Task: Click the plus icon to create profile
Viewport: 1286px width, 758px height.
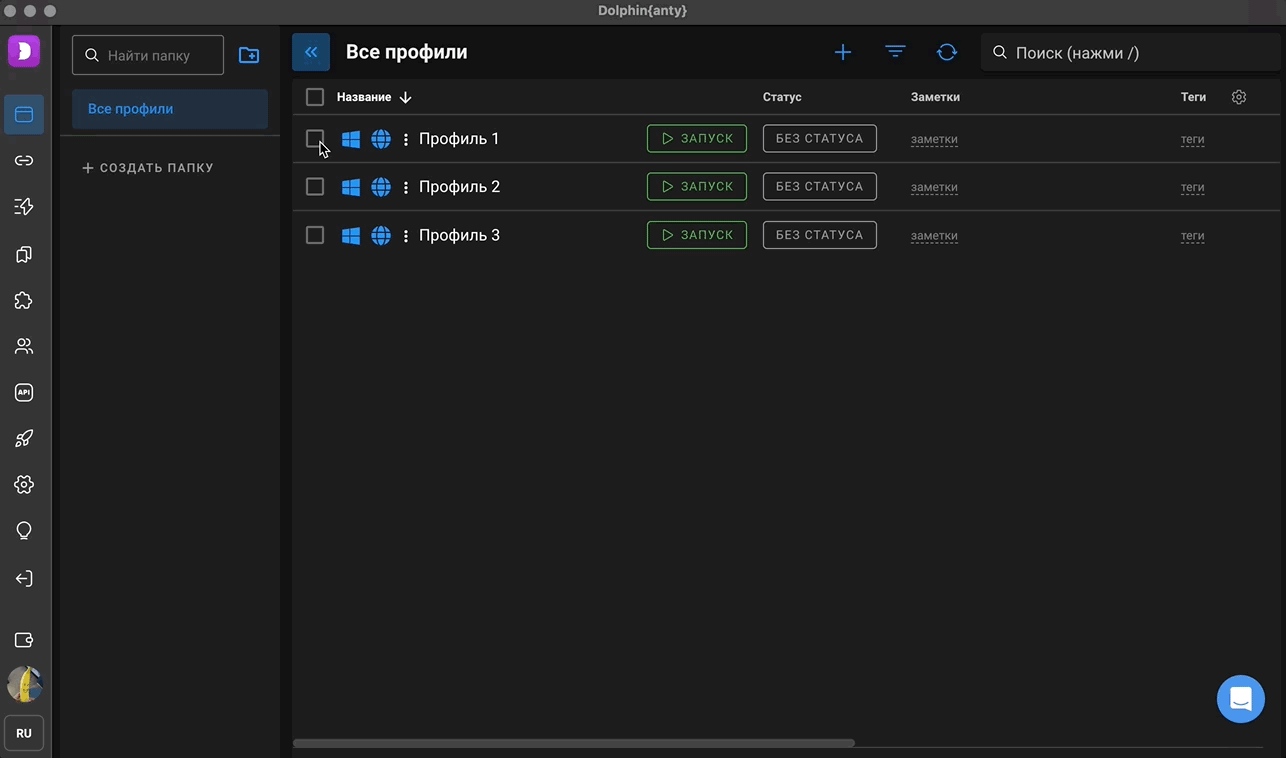Action: coord(843,52)
